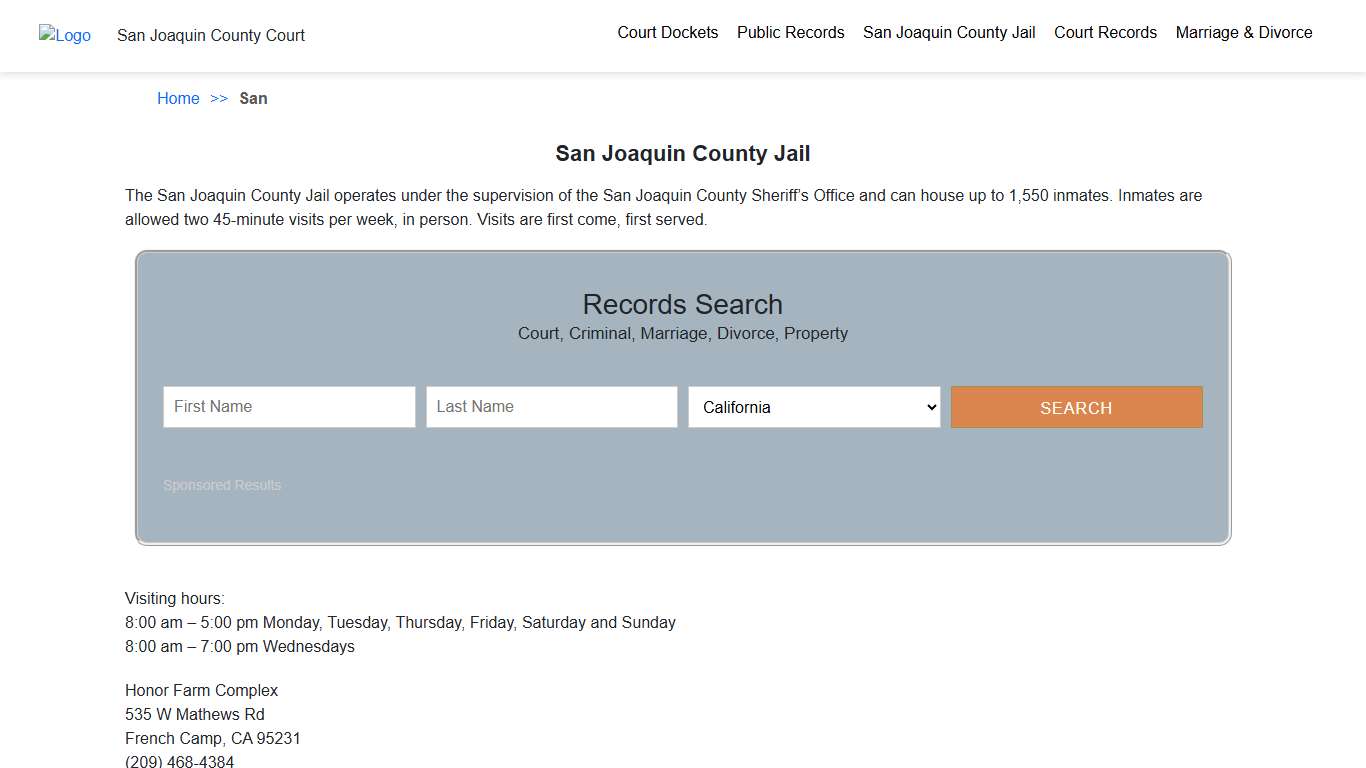Click the Last Name input field
Screen dimensions: 1366x768
pos(551,406)
